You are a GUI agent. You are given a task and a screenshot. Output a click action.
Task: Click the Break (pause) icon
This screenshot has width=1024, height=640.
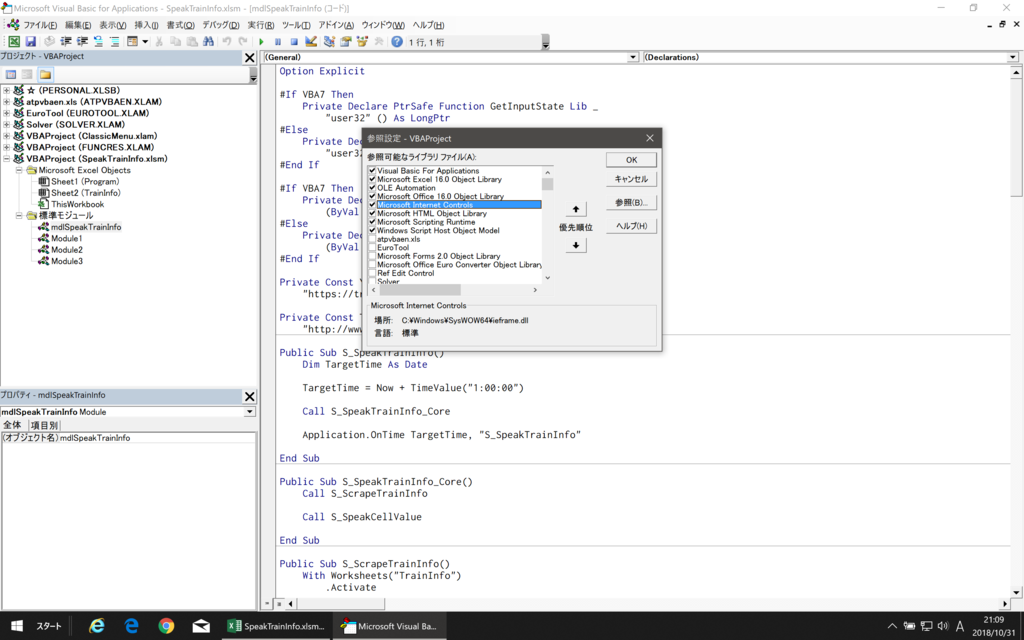(278, 42)
